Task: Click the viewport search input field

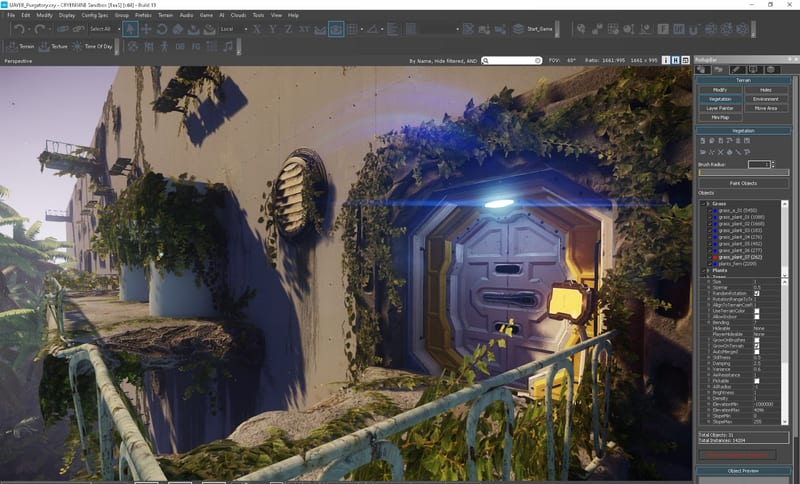Action: pyautogui.click(x=512, y=60)
